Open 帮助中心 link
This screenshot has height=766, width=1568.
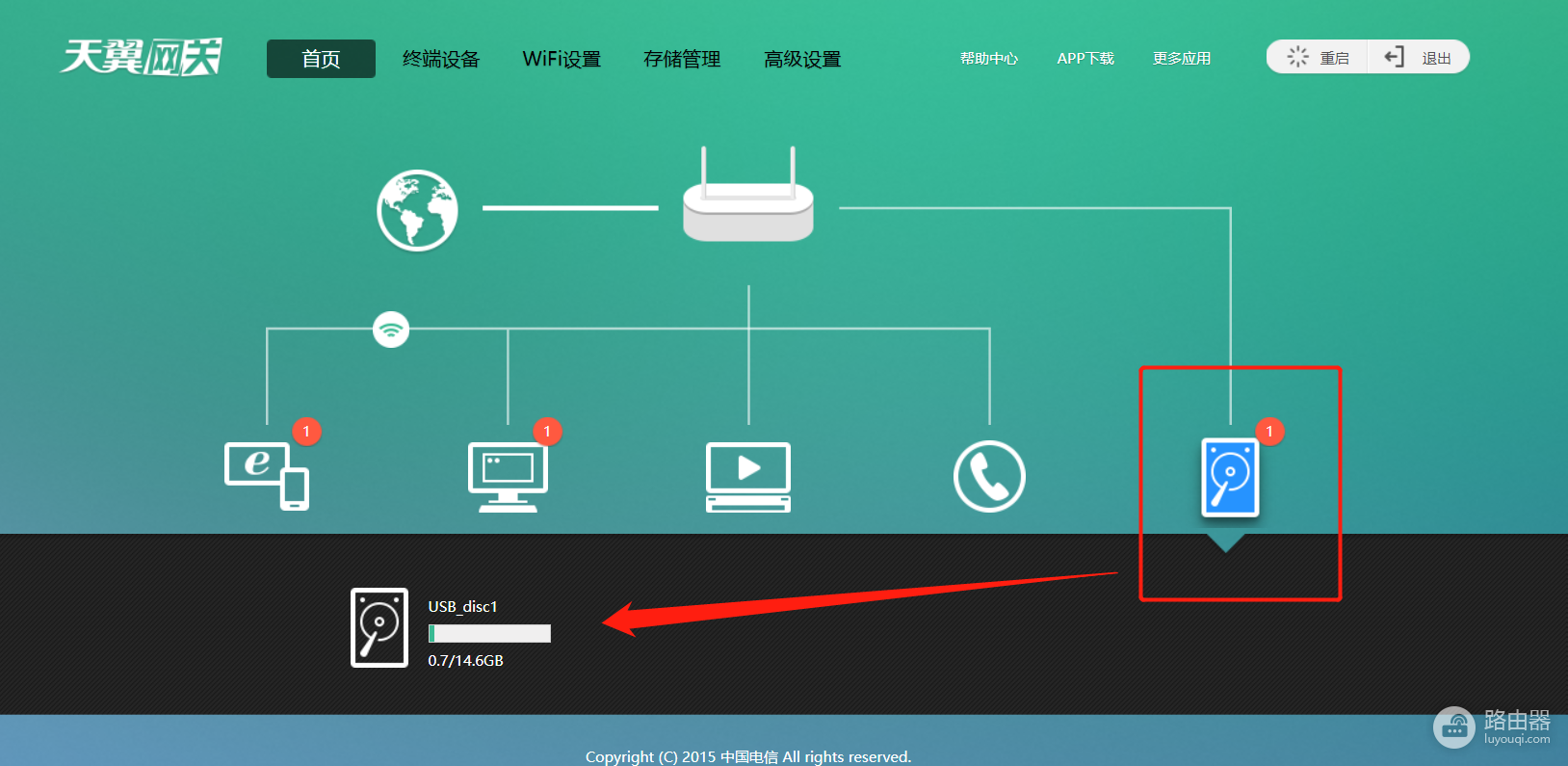[x=989, y=59]
